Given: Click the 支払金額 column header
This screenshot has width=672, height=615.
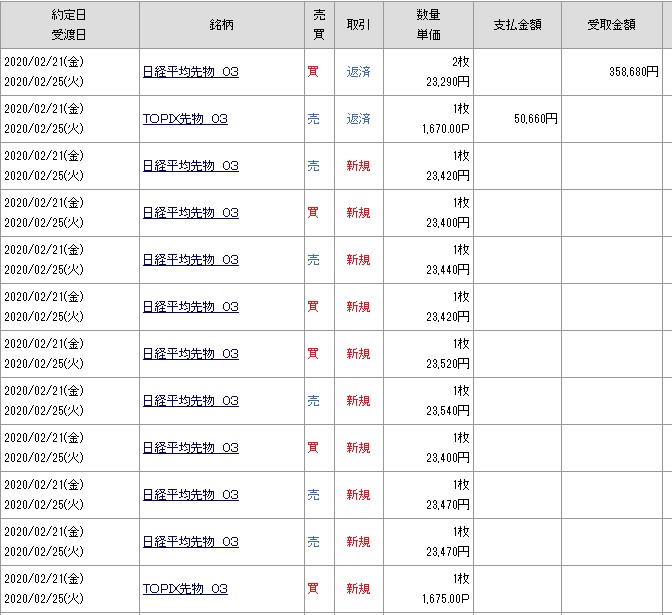Looking at the screenshot, I should point(518,25).
